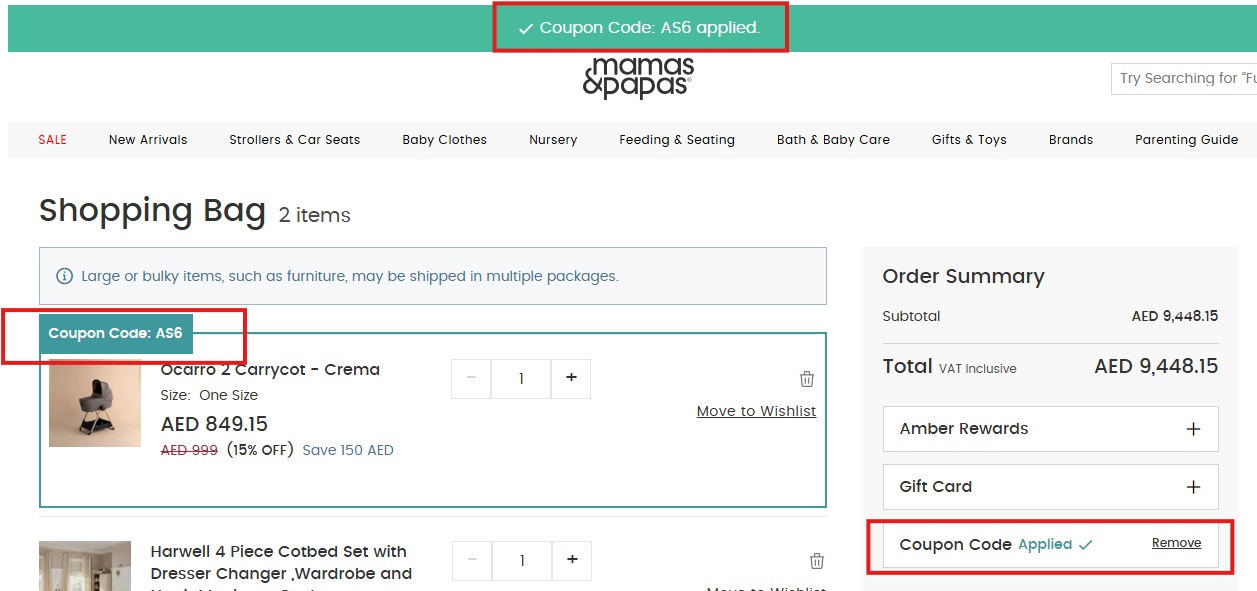The height and width of the screenshot is (591, 1257).
Task: Delete Ocarro 2 Carrycot with trash icon
Action: [x=807, y=379]
